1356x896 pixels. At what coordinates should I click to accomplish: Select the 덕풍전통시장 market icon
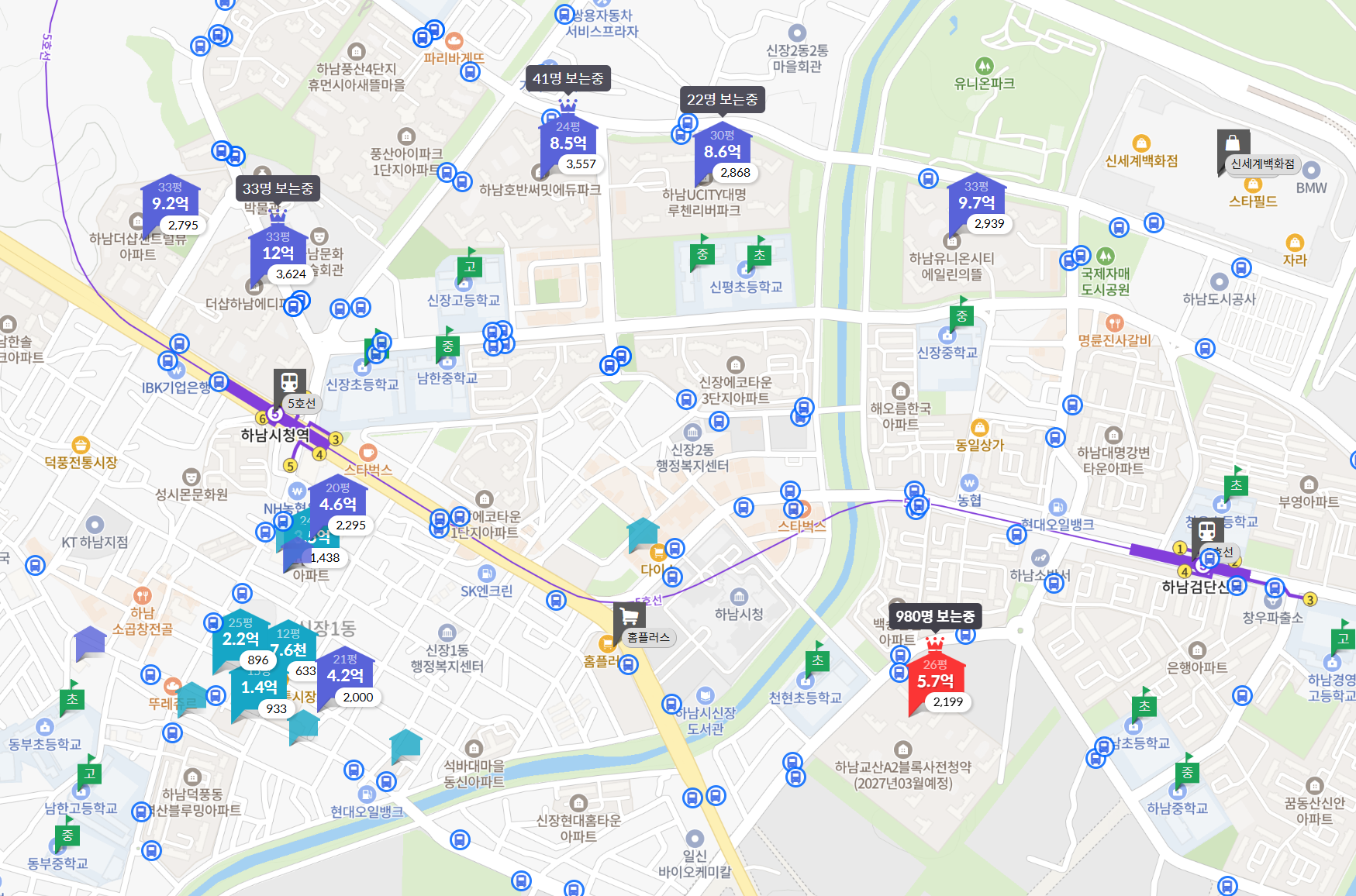[x=81, y=445]
